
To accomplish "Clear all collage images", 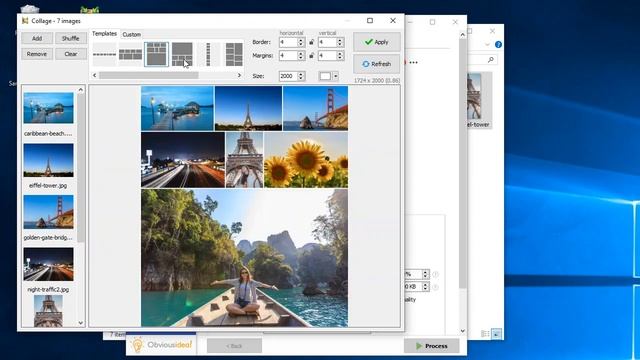I will point(71,54).
